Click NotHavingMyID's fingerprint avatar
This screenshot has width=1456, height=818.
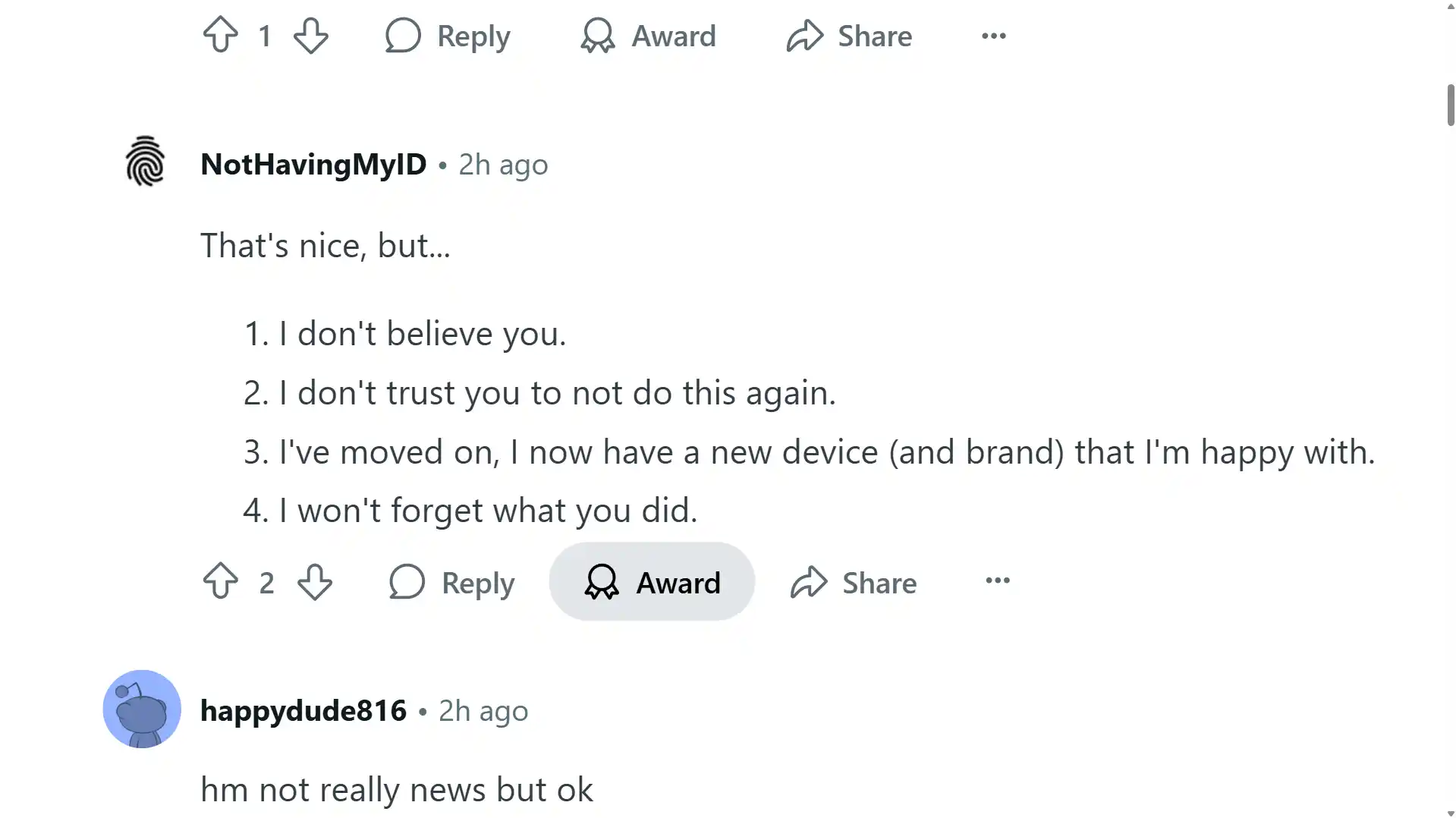tap(145, 161)
